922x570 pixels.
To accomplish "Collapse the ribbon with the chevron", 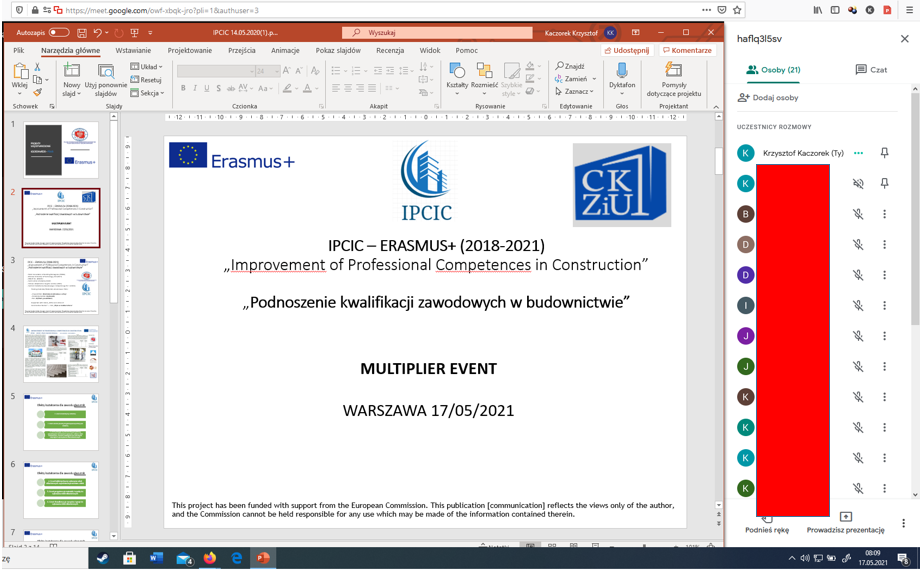I will click(716, 106).
